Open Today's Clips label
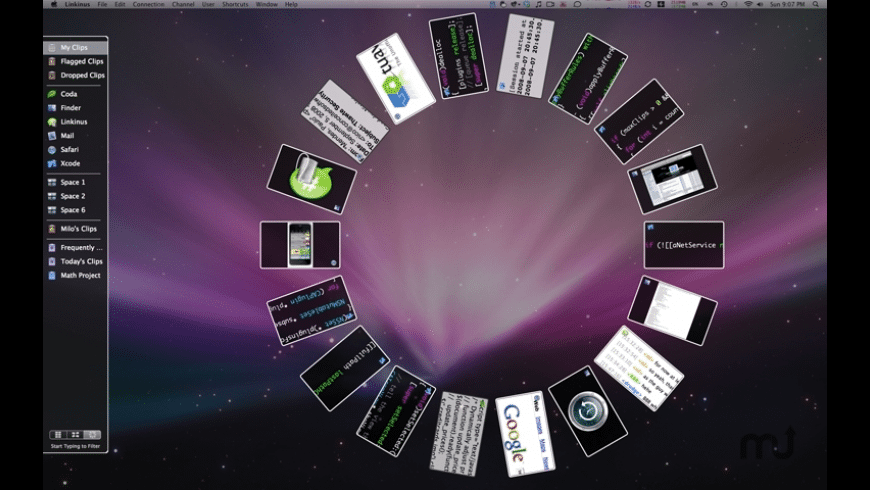The height and width of the screenshot is (490, 870). pos(81,261)
